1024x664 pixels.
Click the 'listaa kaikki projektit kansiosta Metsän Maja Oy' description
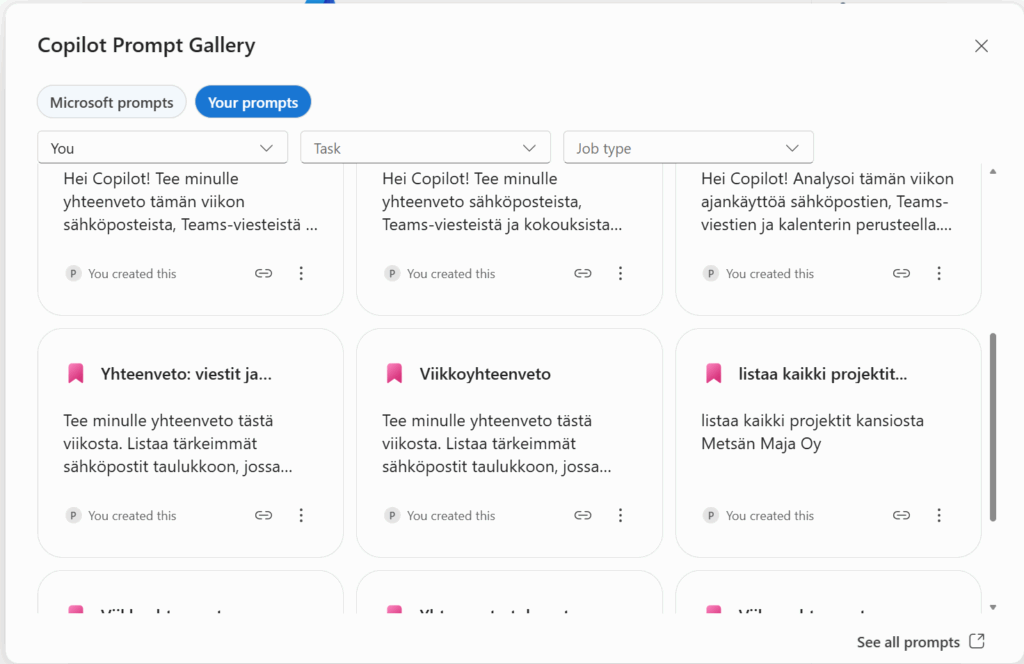point(812,432)
